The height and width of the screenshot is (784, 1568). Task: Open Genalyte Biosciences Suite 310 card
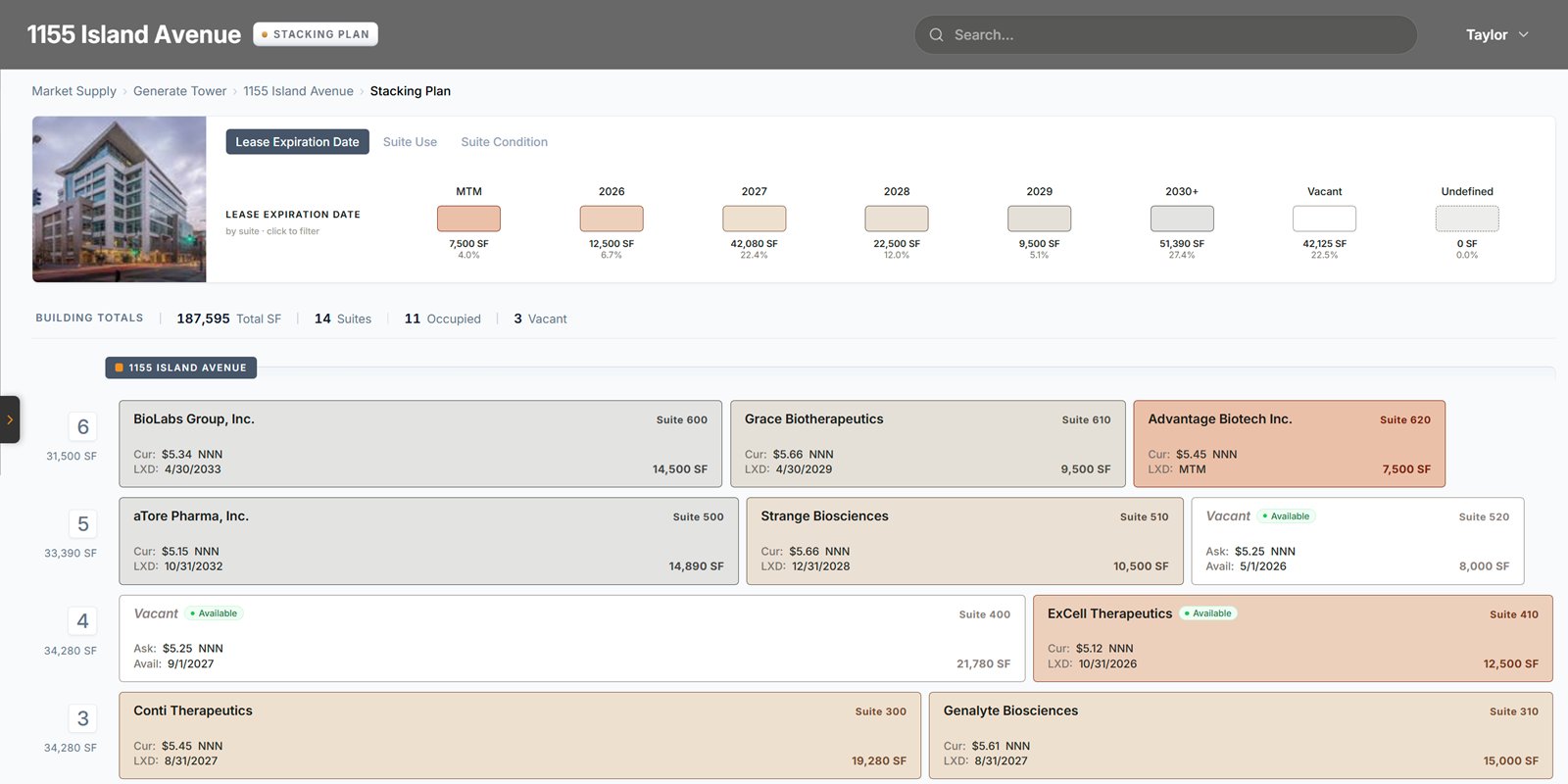1241,736
